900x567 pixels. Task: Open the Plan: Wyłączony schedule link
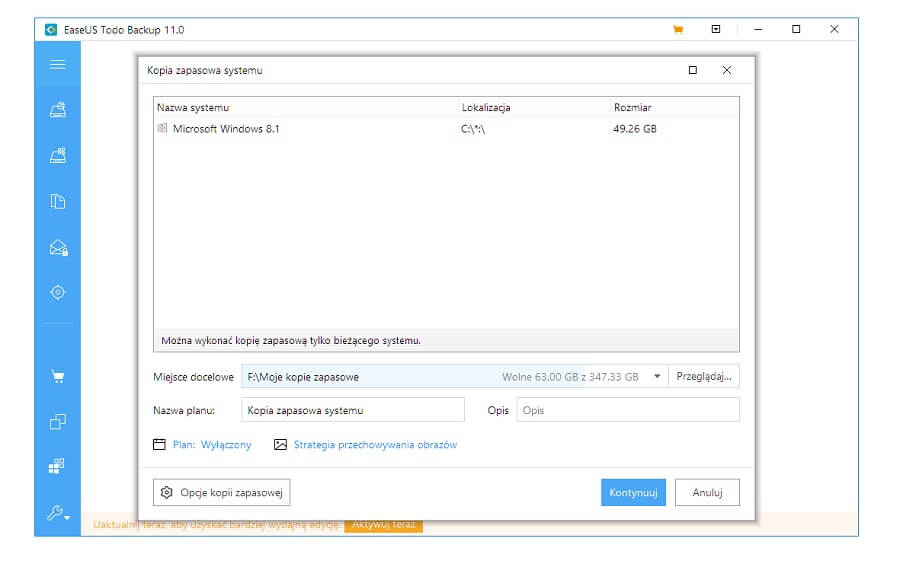[x=212, y=445]
